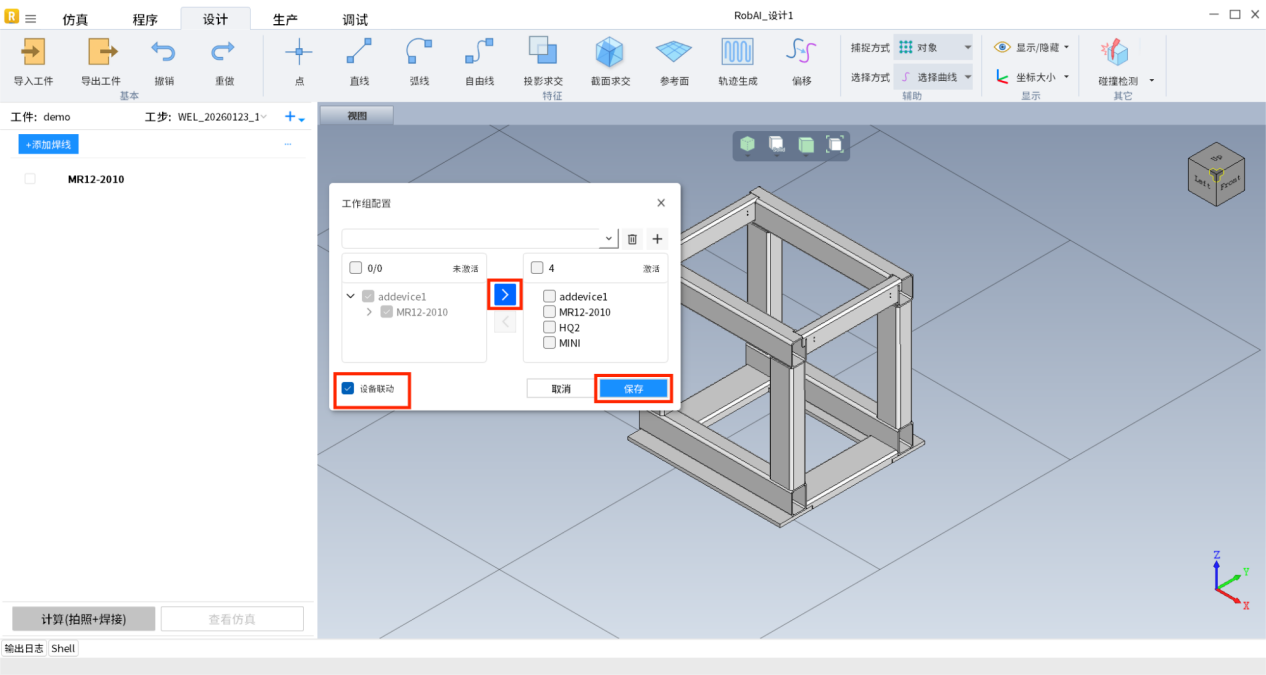Open the 轨迹生成 trajectory generation tool

[737, 52]
